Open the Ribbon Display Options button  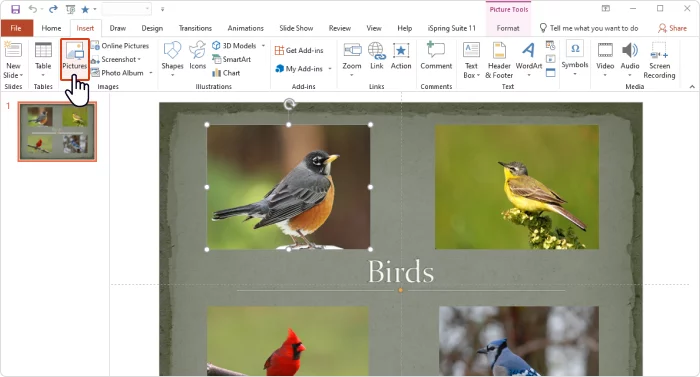606,8
